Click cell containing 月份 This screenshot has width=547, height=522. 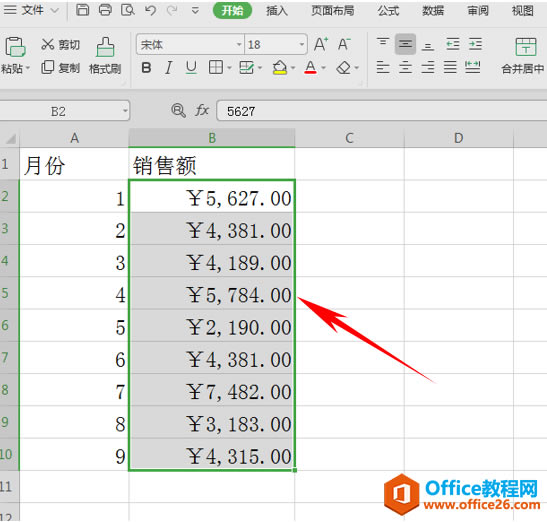74,164
